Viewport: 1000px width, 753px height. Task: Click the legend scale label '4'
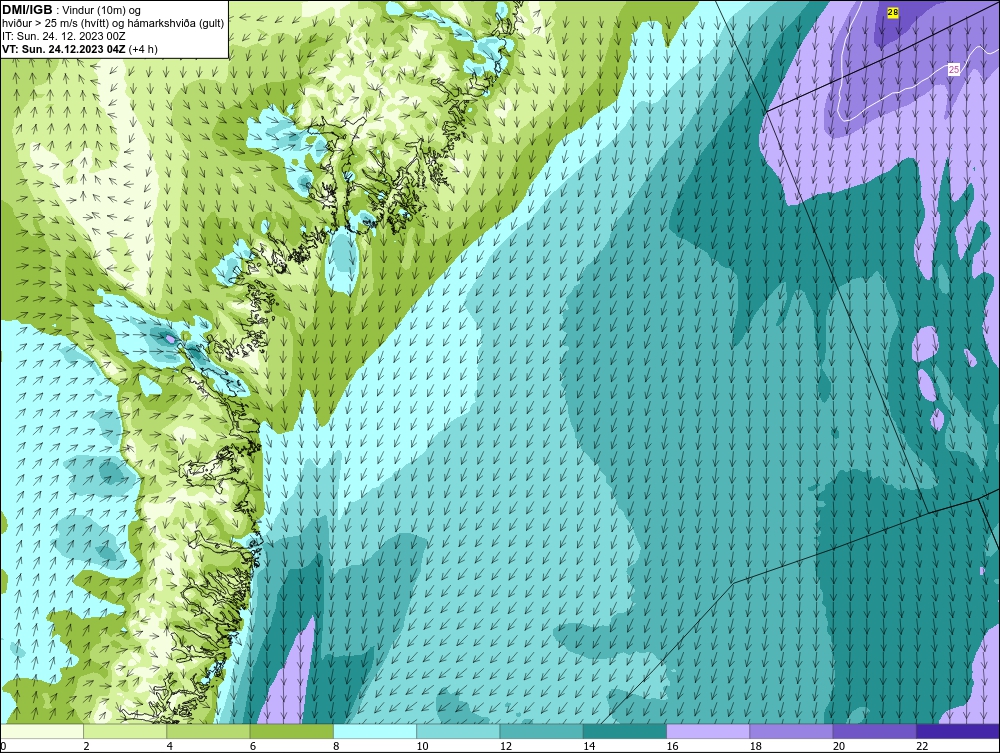pyautogui.click(x=170, y=747)
